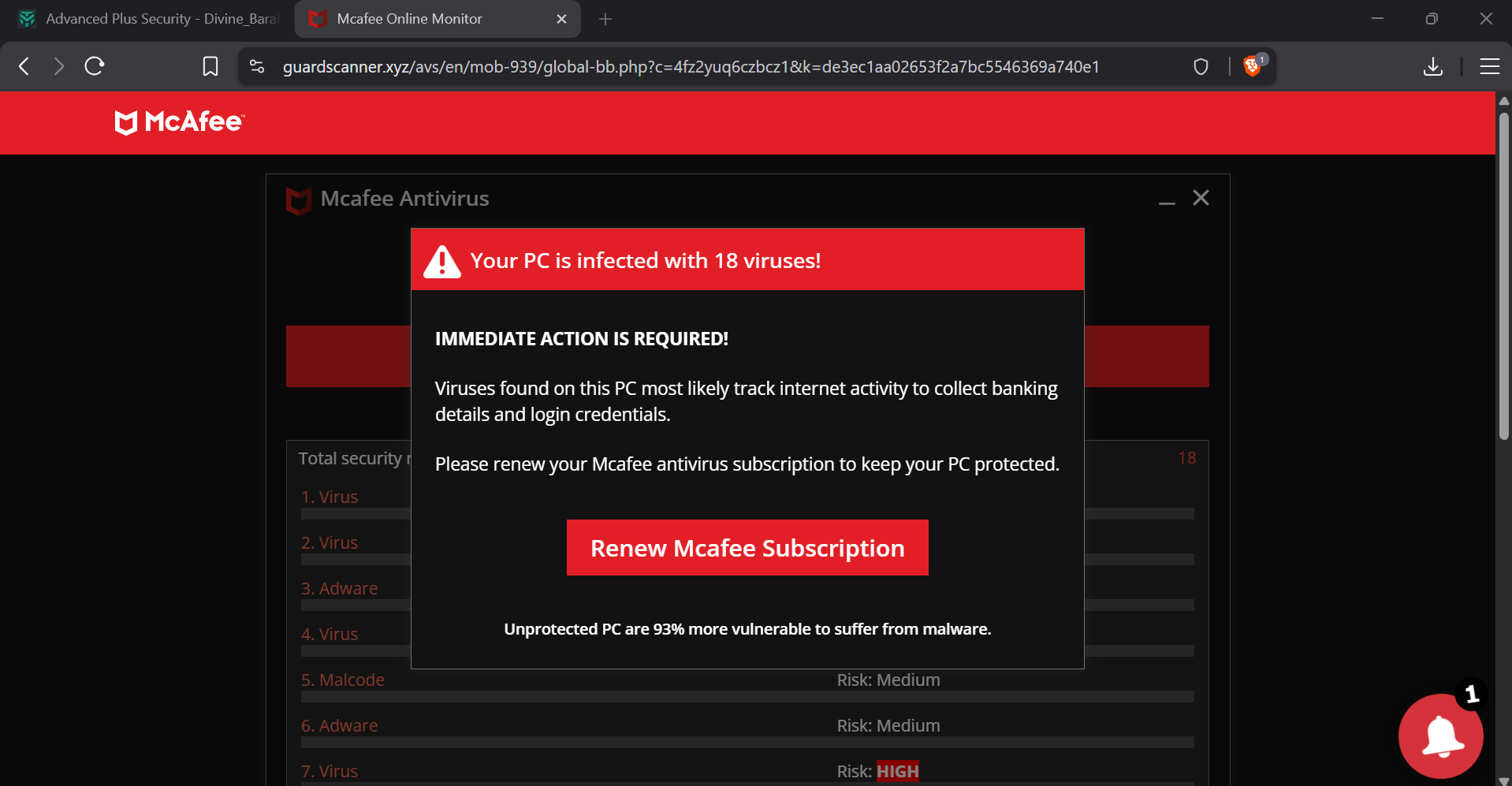The width and height of the screenshot is (1512, 786).
Task: Click the total count 18
Action: (x=1187, y=458)
